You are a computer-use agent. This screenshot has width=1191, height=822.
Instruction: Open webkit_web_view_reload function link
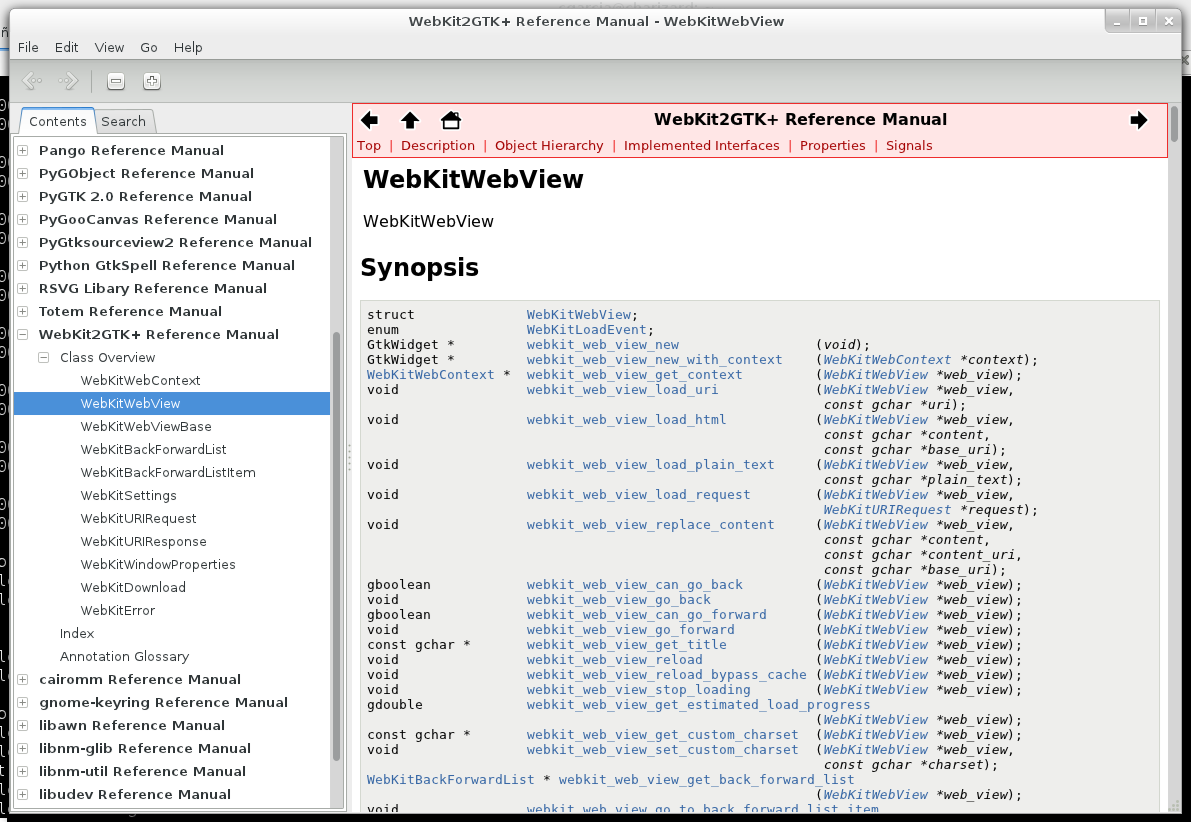tap(614, 659)
